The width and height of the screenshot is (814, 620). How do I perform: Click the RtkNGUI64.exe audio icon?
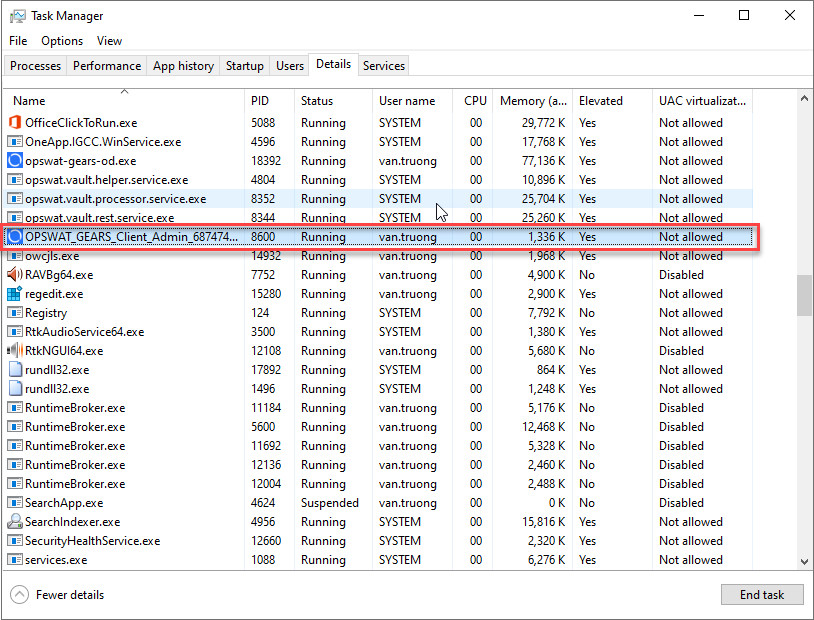tap(15, 351)
